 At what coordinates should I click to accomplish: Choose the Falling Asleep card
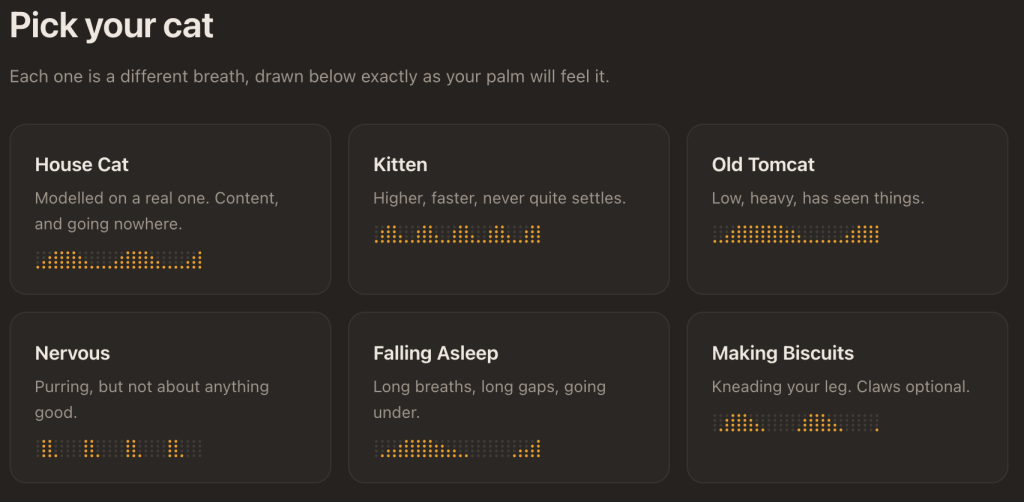pos(509,398)
